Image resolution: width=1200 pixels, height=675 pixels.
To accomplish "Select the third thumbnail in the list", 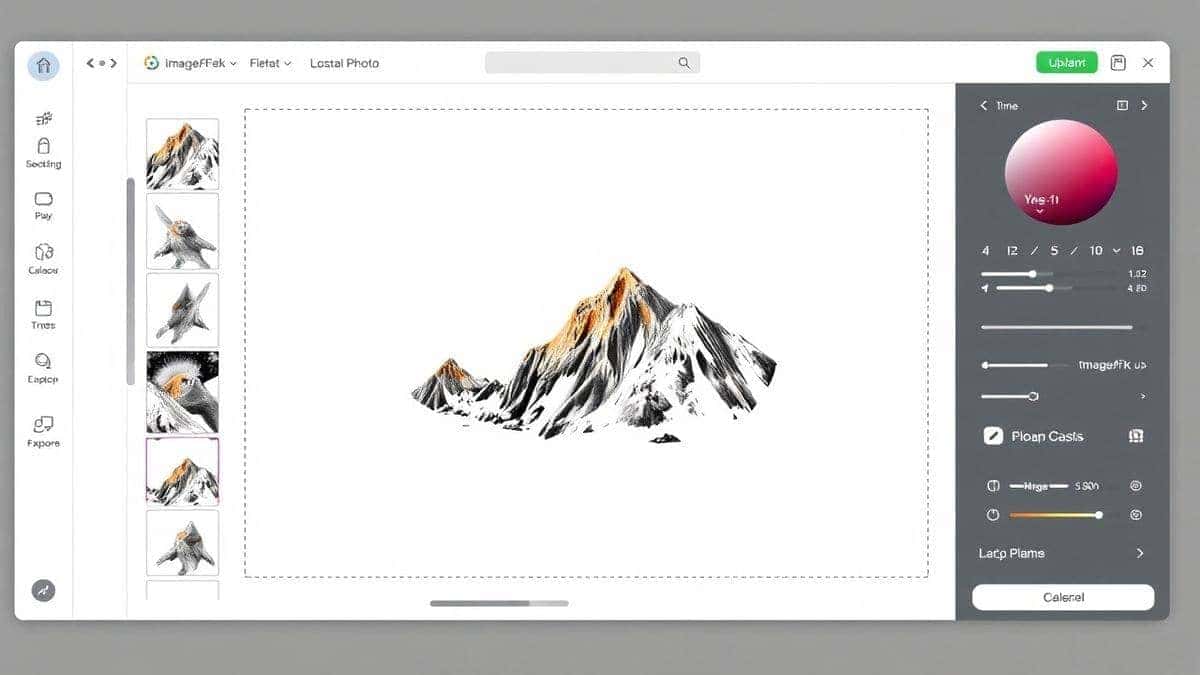I will 182,310.
